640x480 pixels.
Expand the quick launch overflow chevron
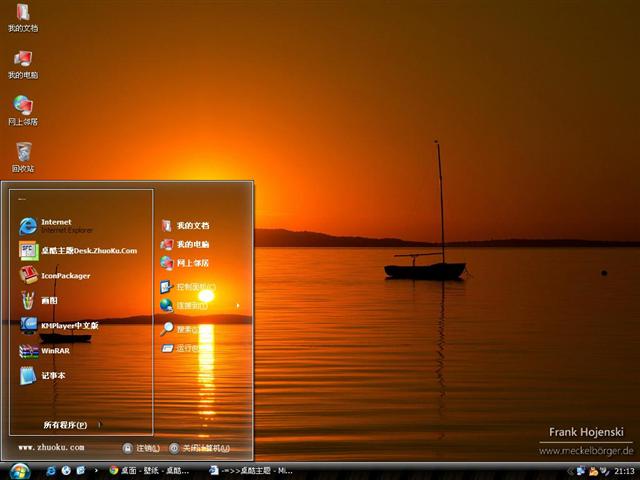pyautogui.click(x=96, y=470)
